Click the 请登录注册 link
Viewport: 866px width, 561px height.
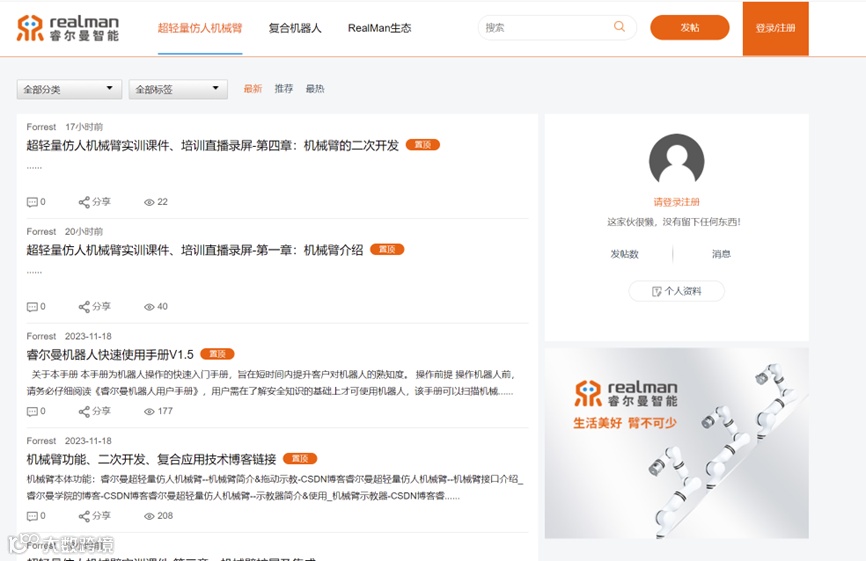677,202
